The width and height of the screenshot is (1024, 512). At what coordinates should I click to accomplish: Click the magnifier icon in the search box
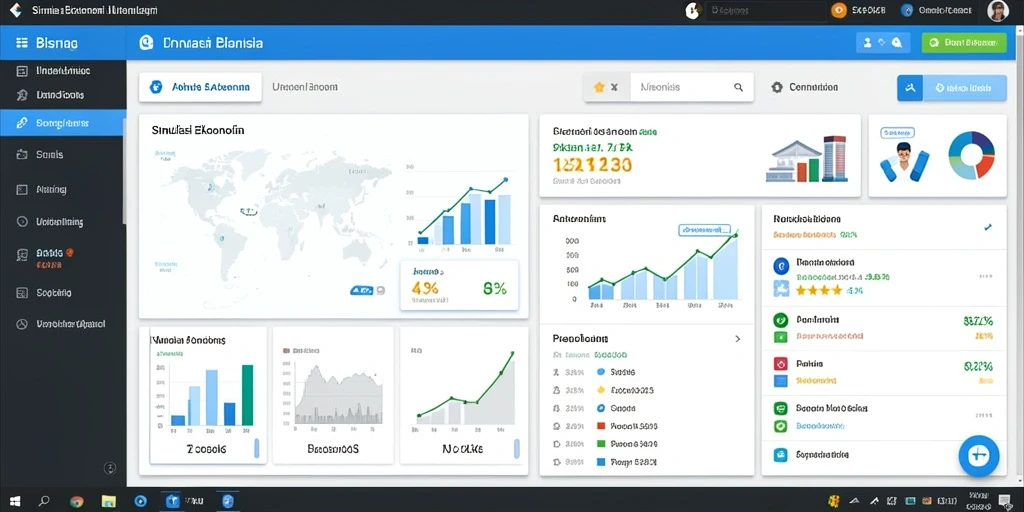739,87
